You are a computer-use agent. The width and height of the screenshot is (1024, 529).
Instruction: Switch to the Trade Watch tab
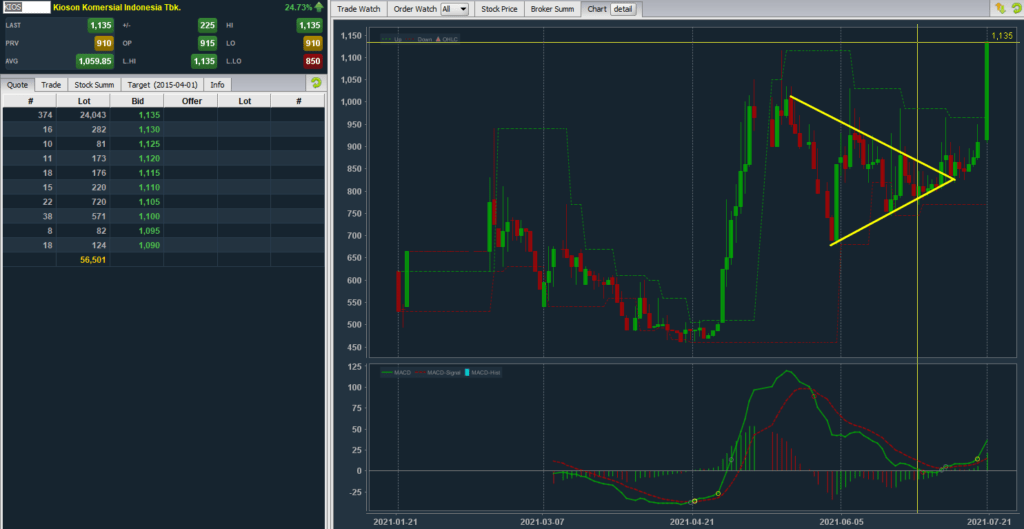359,9
